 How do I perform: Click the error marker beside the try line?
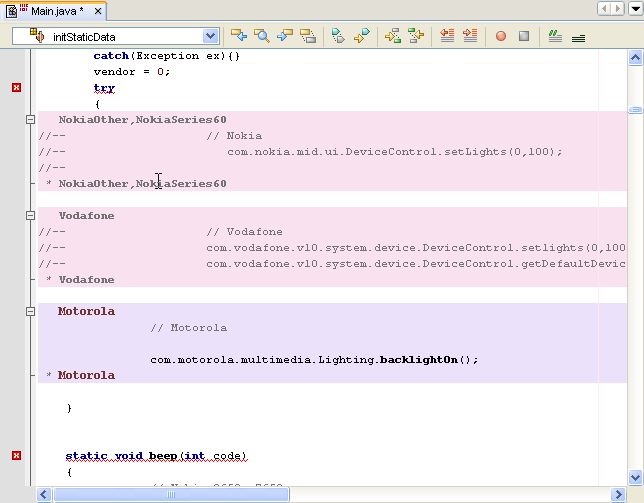(16, 87)
